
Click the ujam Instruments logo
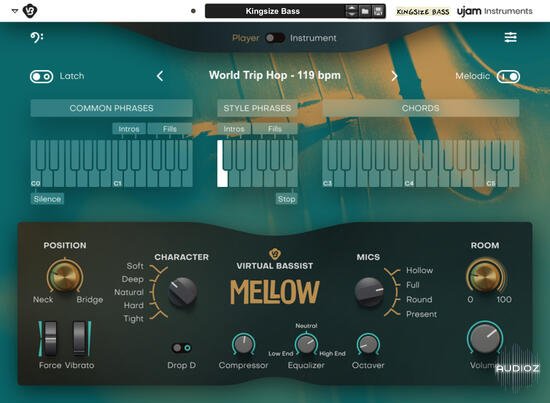(495, 11)
